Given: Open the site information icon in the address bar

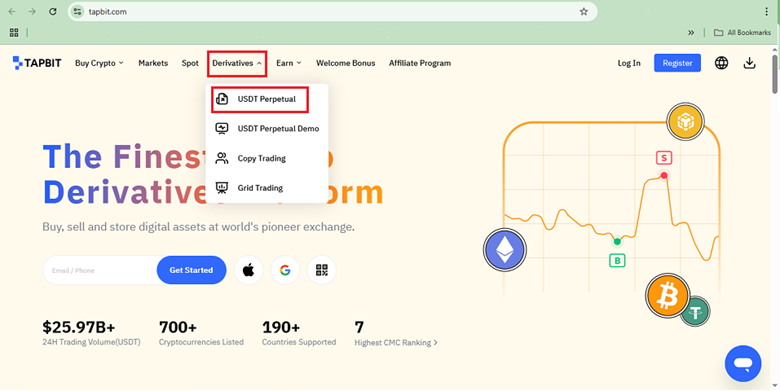Looking at the screenshot, I should (77, 11).
